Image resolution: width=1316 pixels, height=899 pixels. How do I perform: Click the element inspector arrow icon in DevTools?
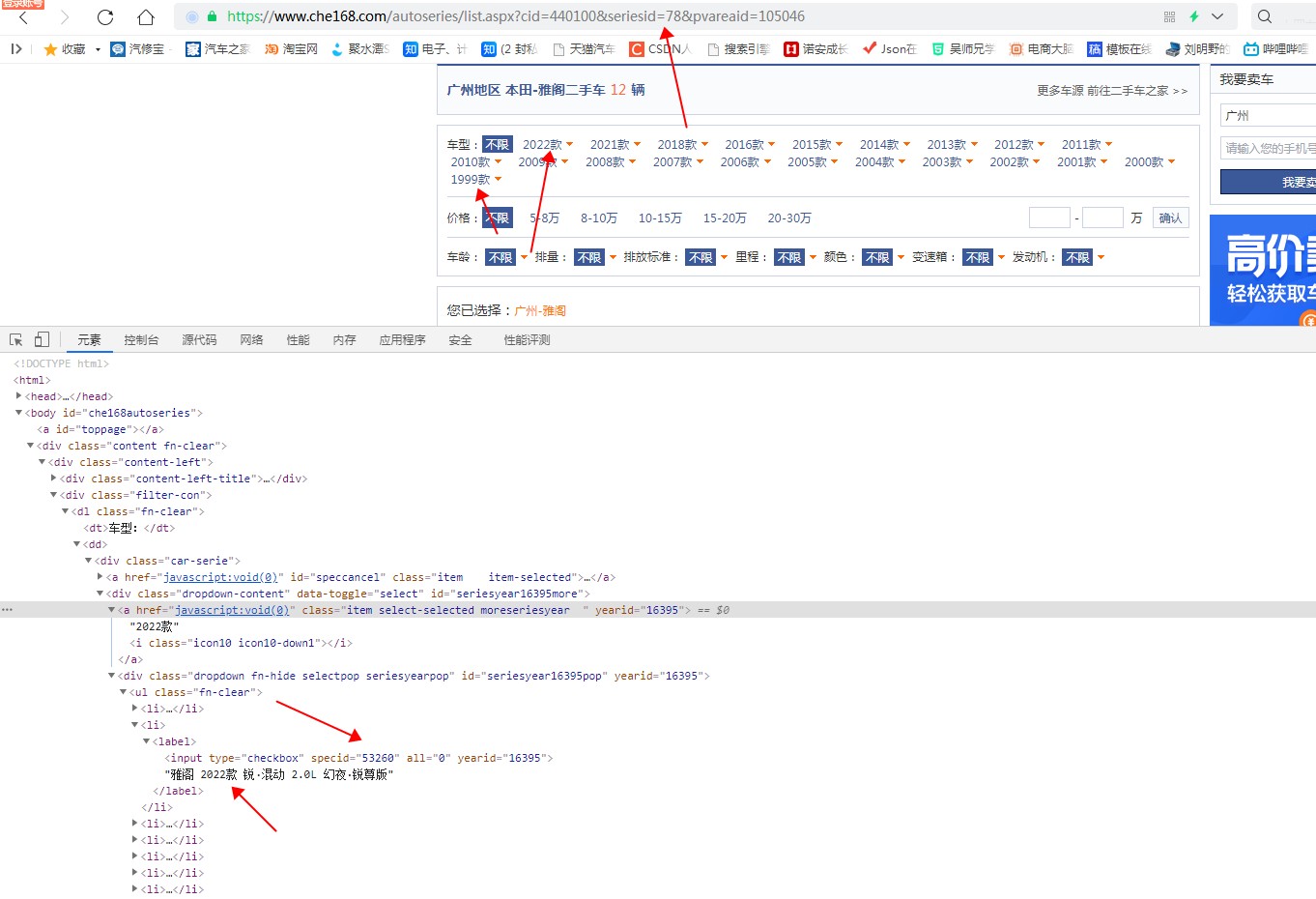click(x=14, y=338)
